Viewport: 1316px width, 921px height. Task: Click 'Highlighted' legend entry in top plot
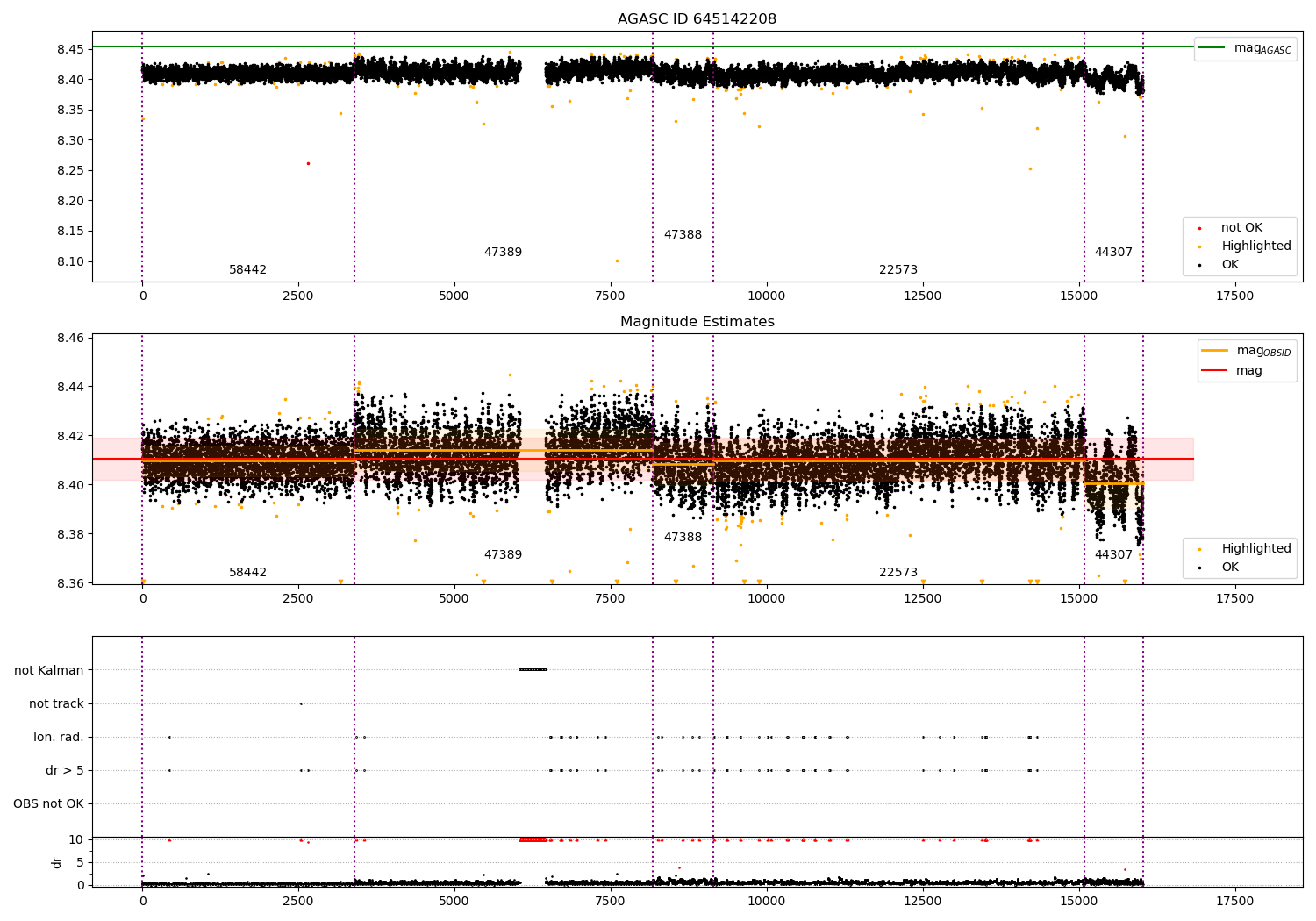click(x=1246, y=246)
